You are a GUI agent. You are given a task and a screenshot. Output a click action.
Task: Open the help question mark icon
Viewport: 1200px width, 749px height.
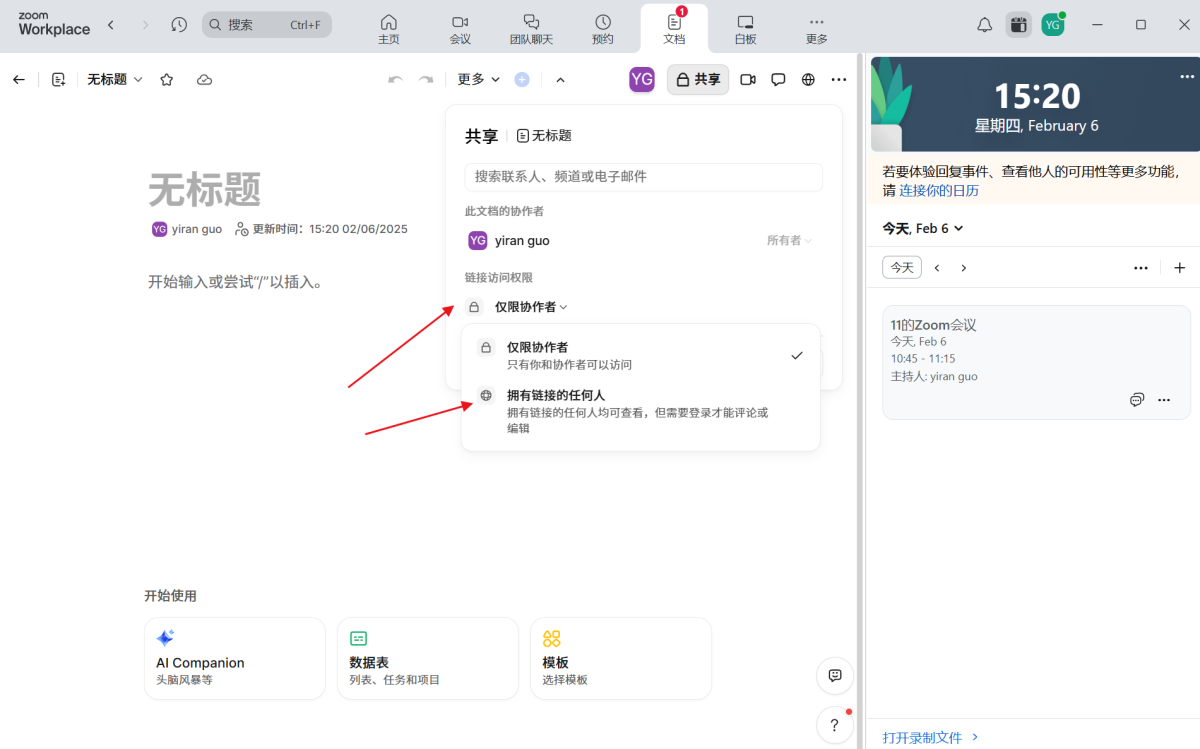(835, 724)
